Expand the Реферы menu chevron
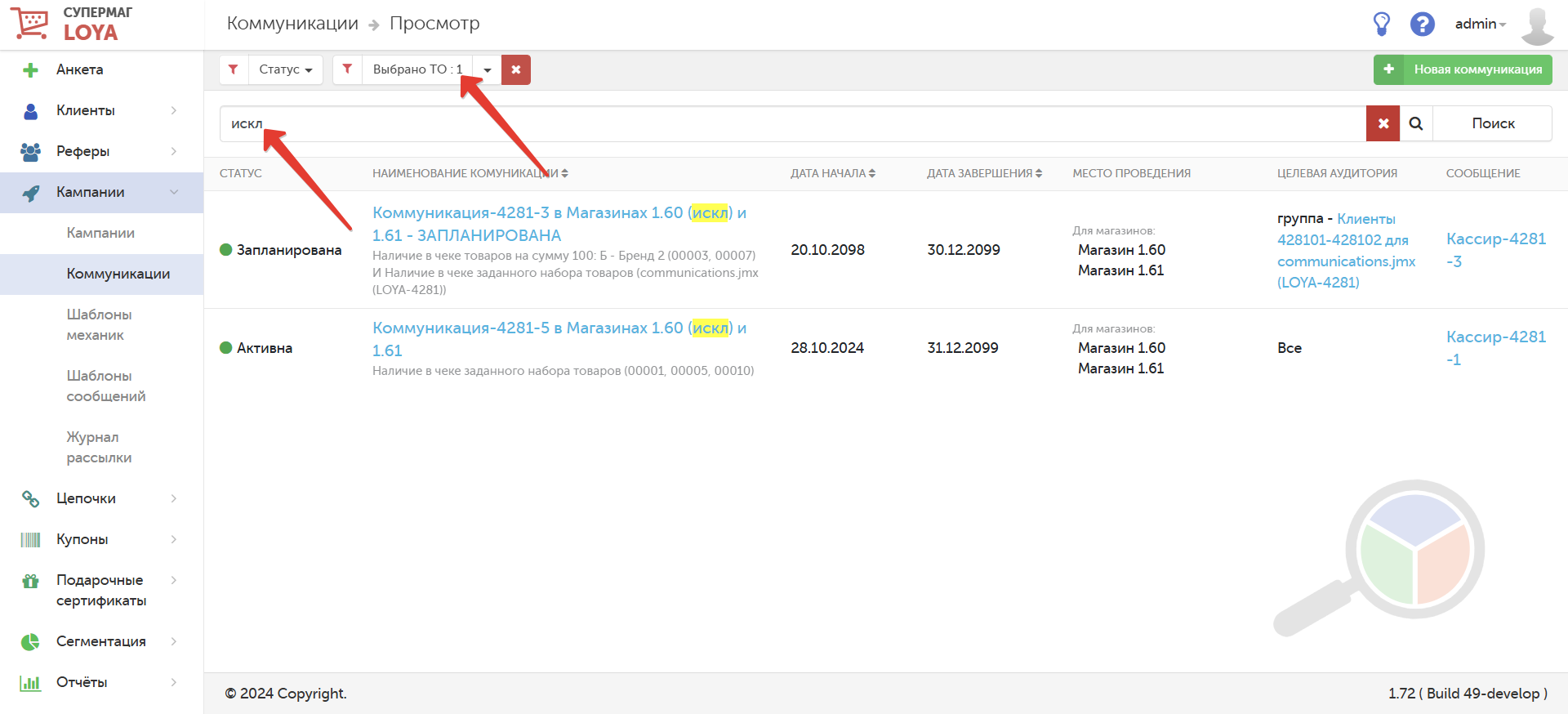 (x=174, y=151)
